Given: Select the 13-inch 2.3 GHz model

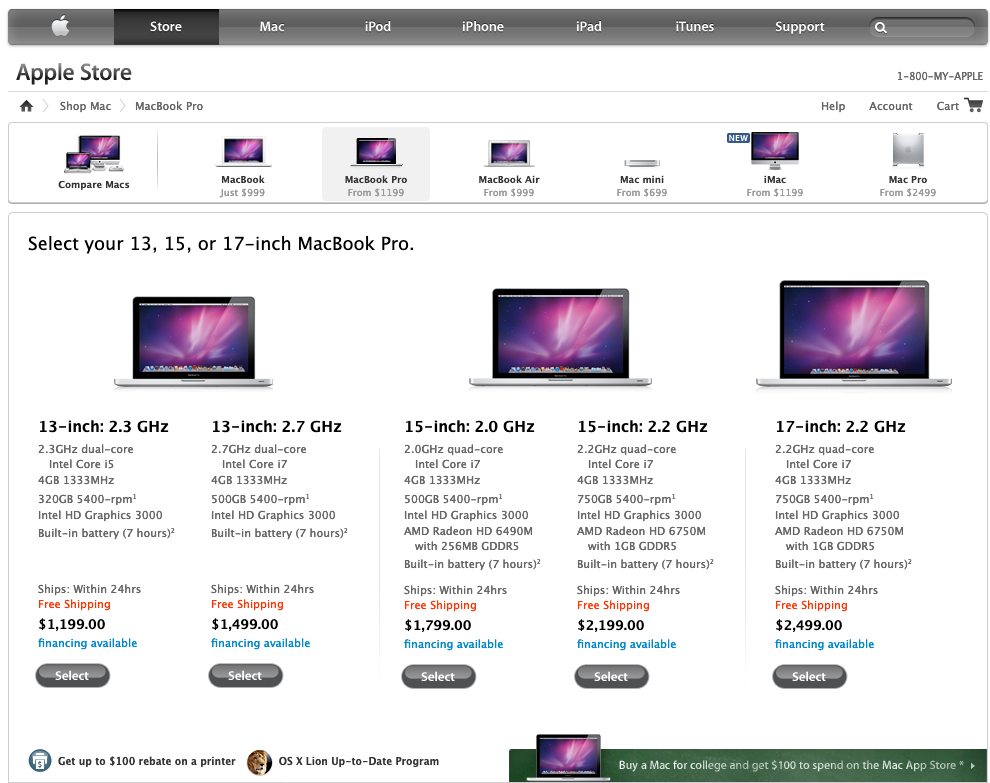Looking at the screenshot, I should point(73,676).
